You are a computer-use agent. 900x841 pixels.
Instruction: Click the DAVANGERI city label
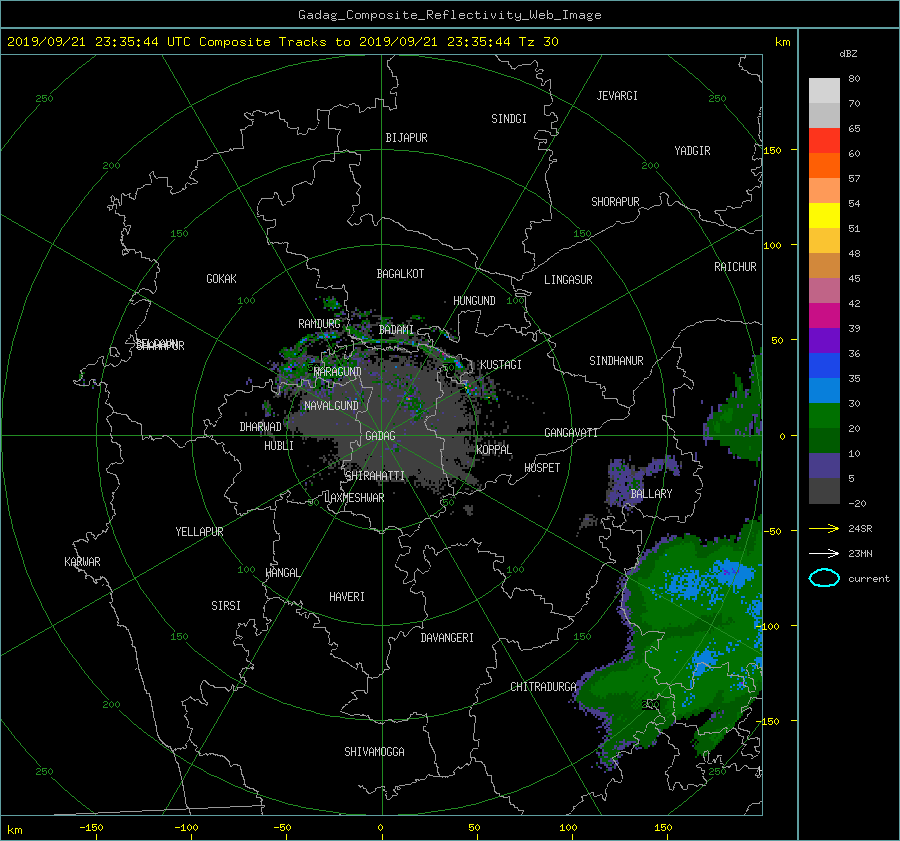[447, 638]
